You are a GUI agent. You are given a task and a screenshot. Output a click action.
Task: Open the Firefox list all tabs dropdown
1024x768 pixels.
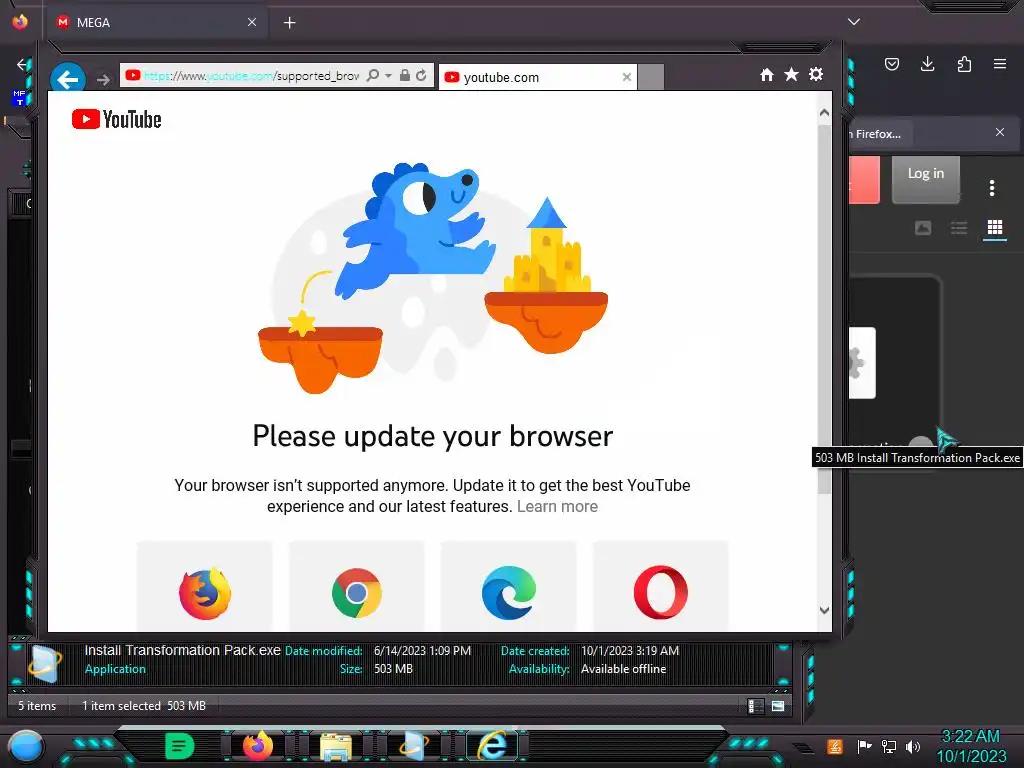pos(854,22)
